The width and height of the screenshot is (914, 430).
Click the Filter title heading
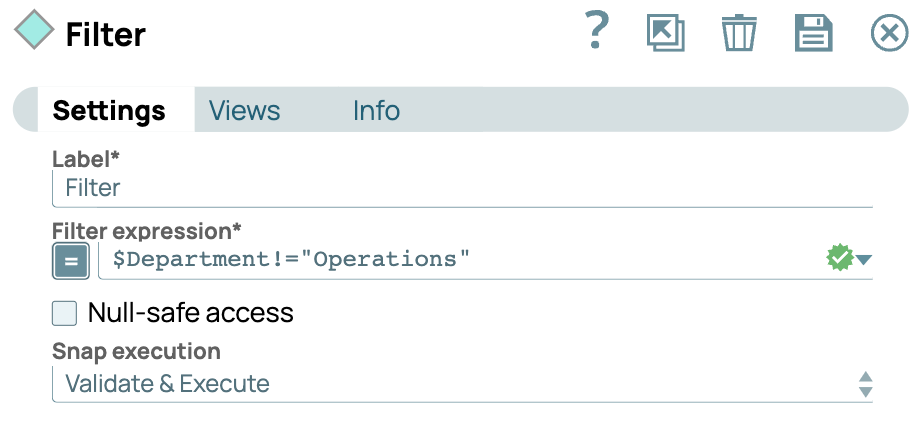pyautogui.click(x=106, y=35)
